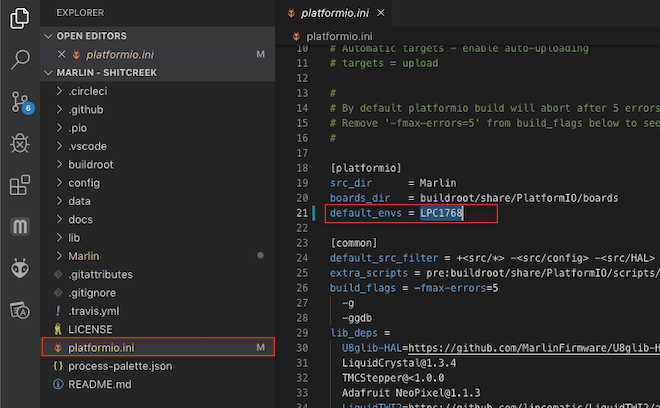Click LiquidCrystal@1.3.4 on line 31
The width and height of the screenshot is (660, 408).
pyautogui.click(x=399, y=363)
